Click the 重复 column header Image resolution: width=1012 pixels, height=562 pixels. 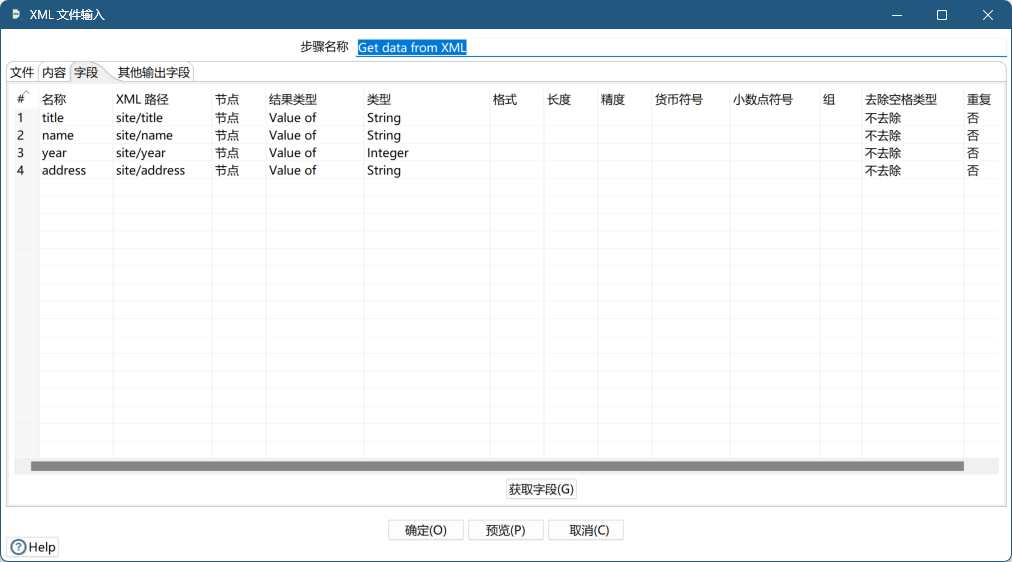tap(981, 99)
